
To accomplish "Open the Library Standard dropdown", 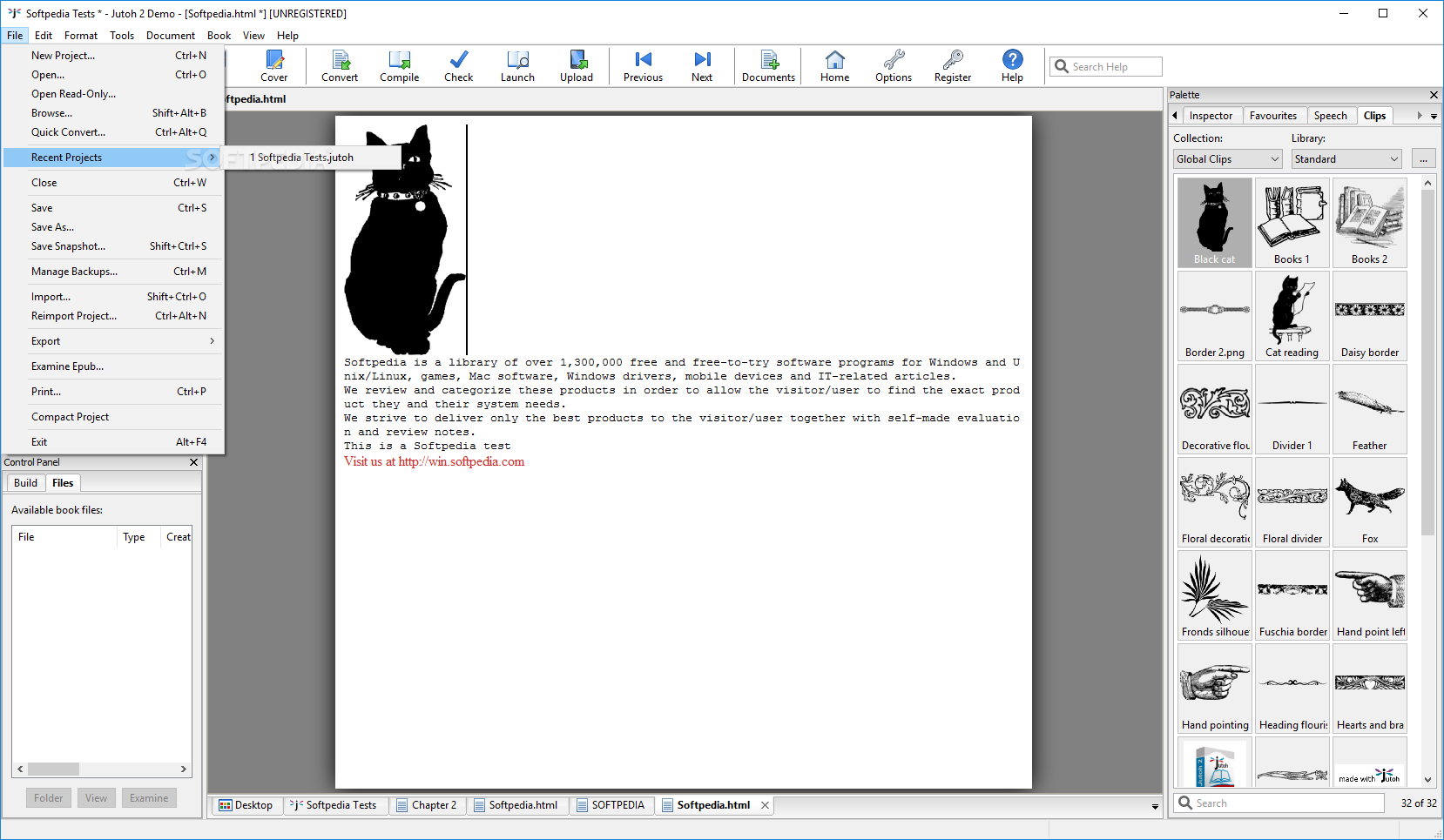I will [x=1346, y=158].
